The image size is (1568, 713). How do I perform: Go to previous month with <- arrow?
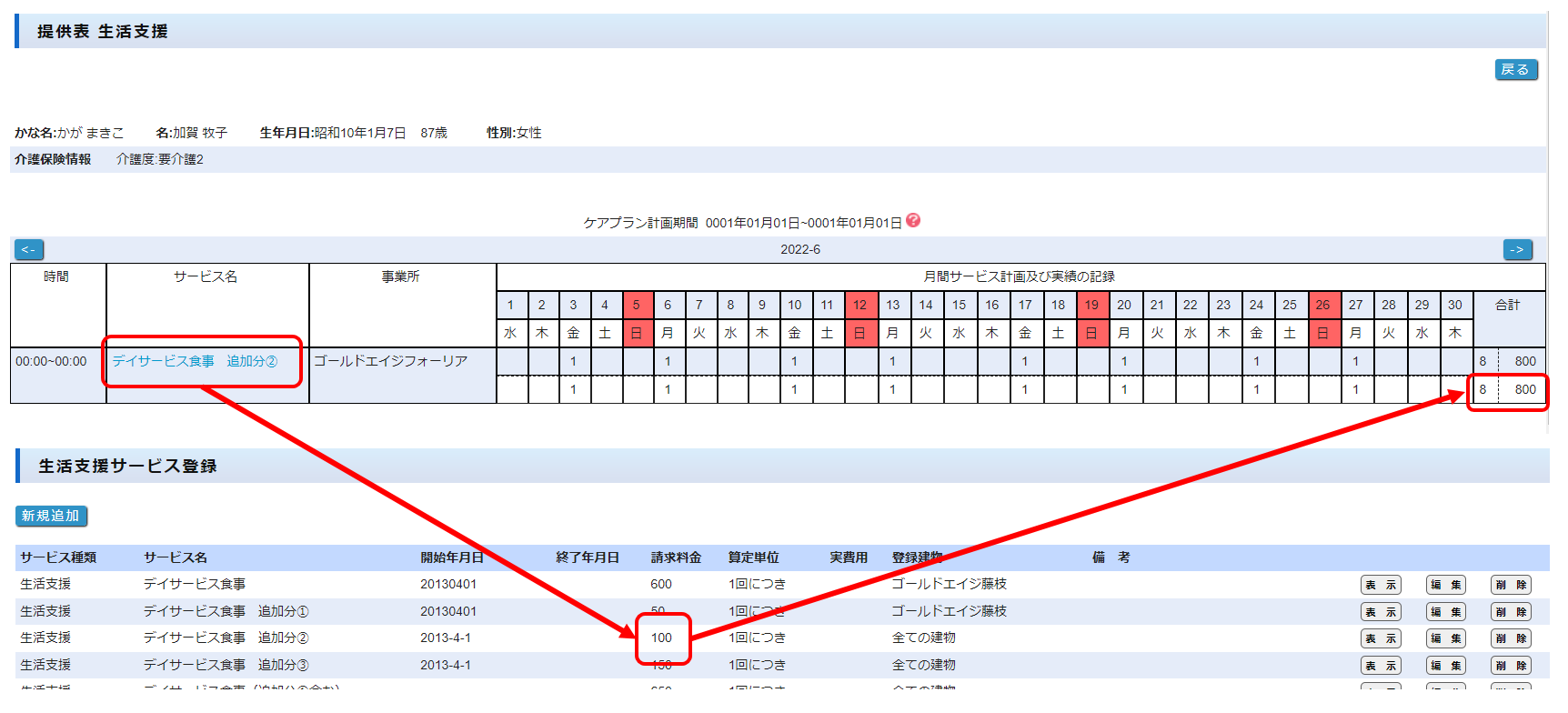click(29, 249)
